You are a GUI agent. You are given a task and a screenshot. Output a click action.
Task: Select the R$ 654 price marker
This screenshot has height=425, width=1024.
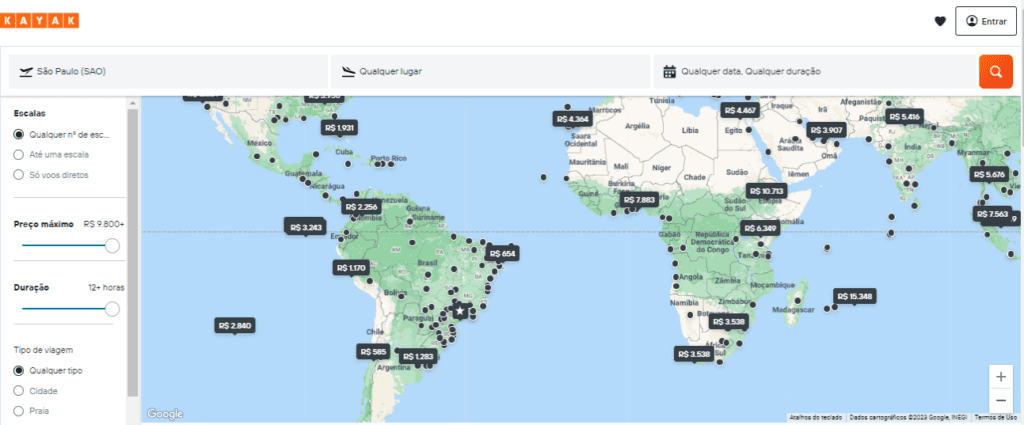pos(503,253)
